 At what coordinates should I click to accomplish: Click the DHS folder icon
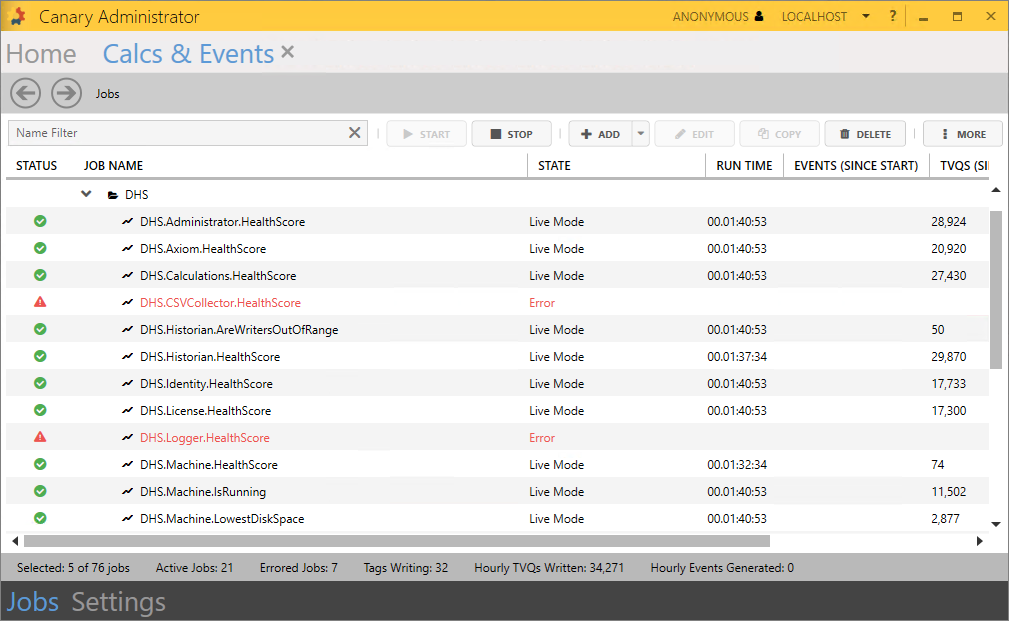pyautogui.click(x=112, y=195)
